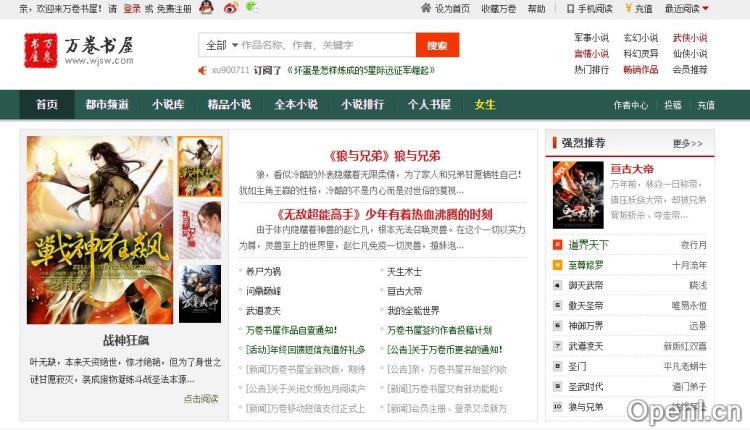Open the 全部 search category dropdown
This screenshot has width=750, height=430.
coord(221,45)
